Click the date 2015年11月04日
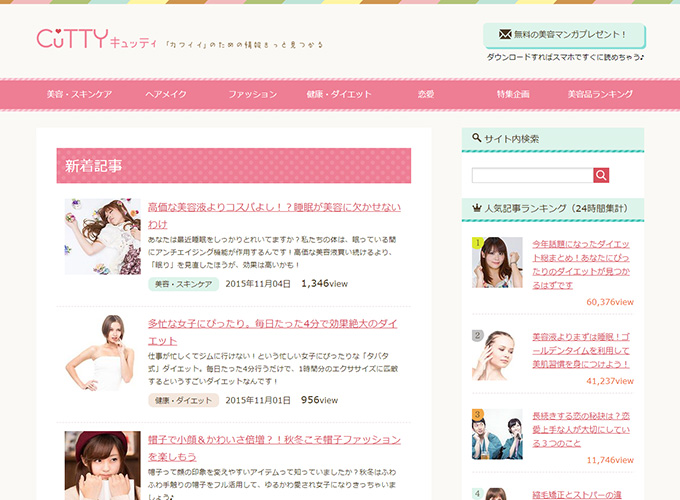 tap(258, 284)
